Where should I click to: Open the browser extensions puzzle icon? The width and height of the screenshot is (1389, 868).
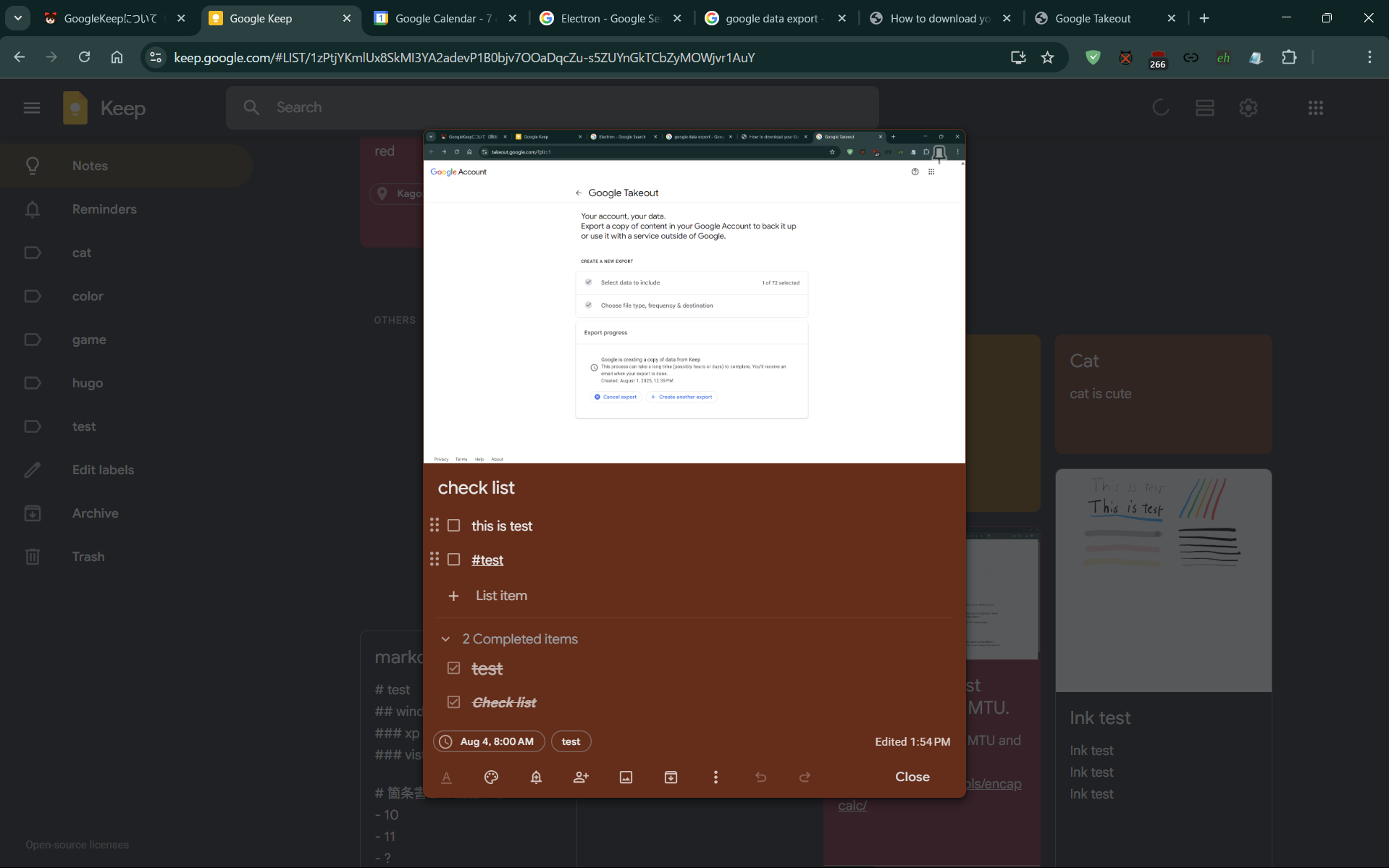(1289, 57)
